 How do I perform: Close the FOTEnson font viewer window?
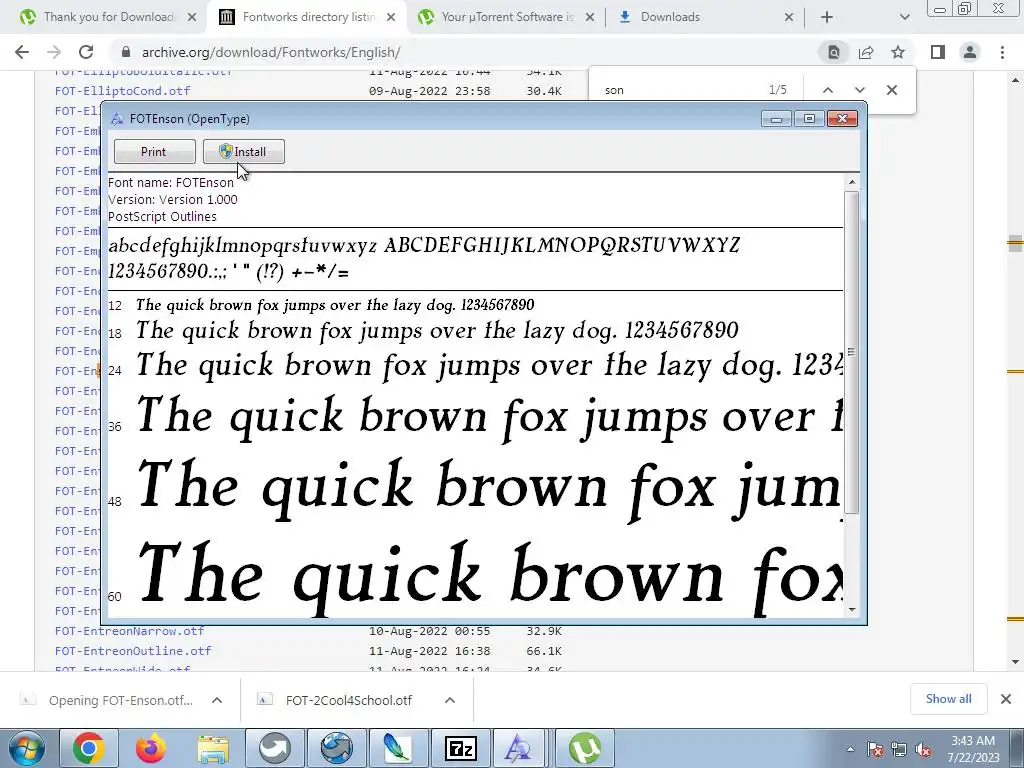pyautogui.click(x=842, y=119)
